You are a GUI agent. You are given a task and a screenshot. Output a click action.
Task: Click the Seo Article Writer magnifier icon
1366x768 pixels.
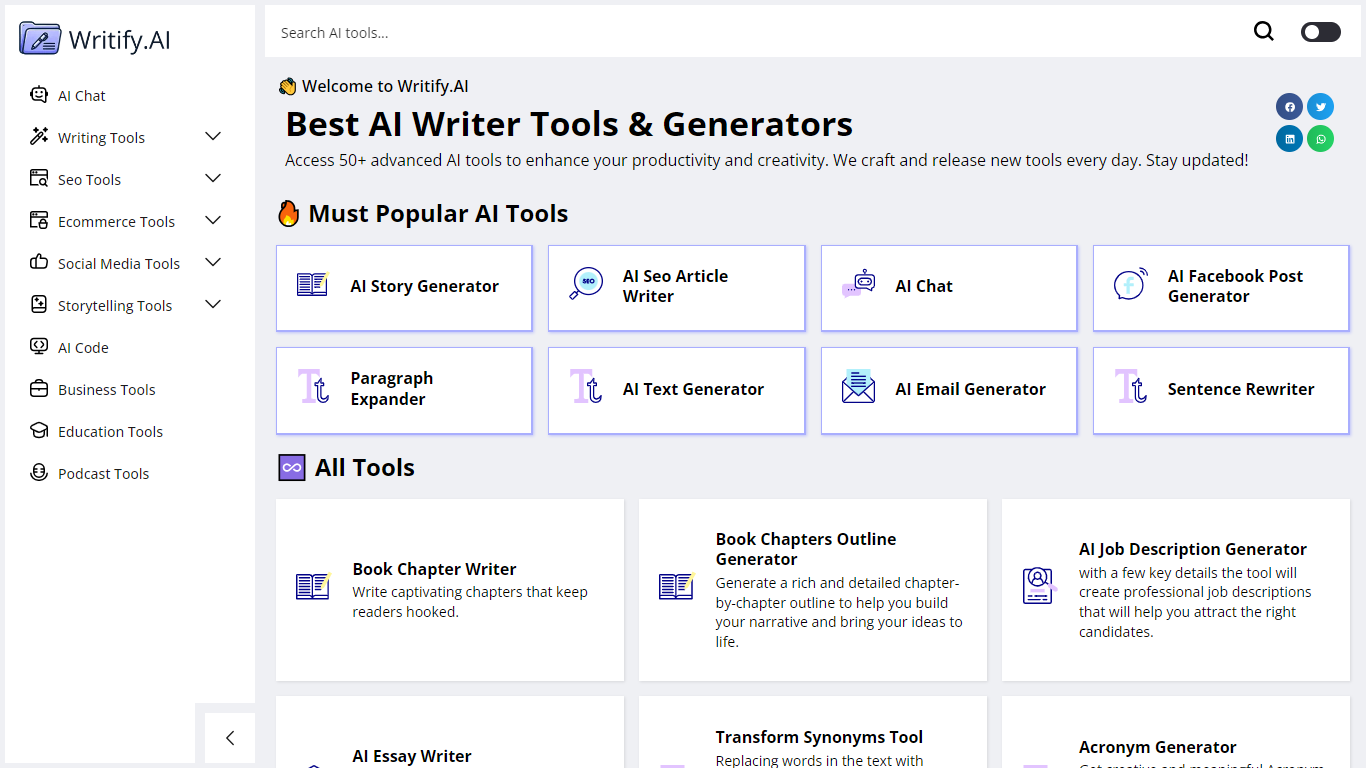pyautogui.click(x=586, y=283)
